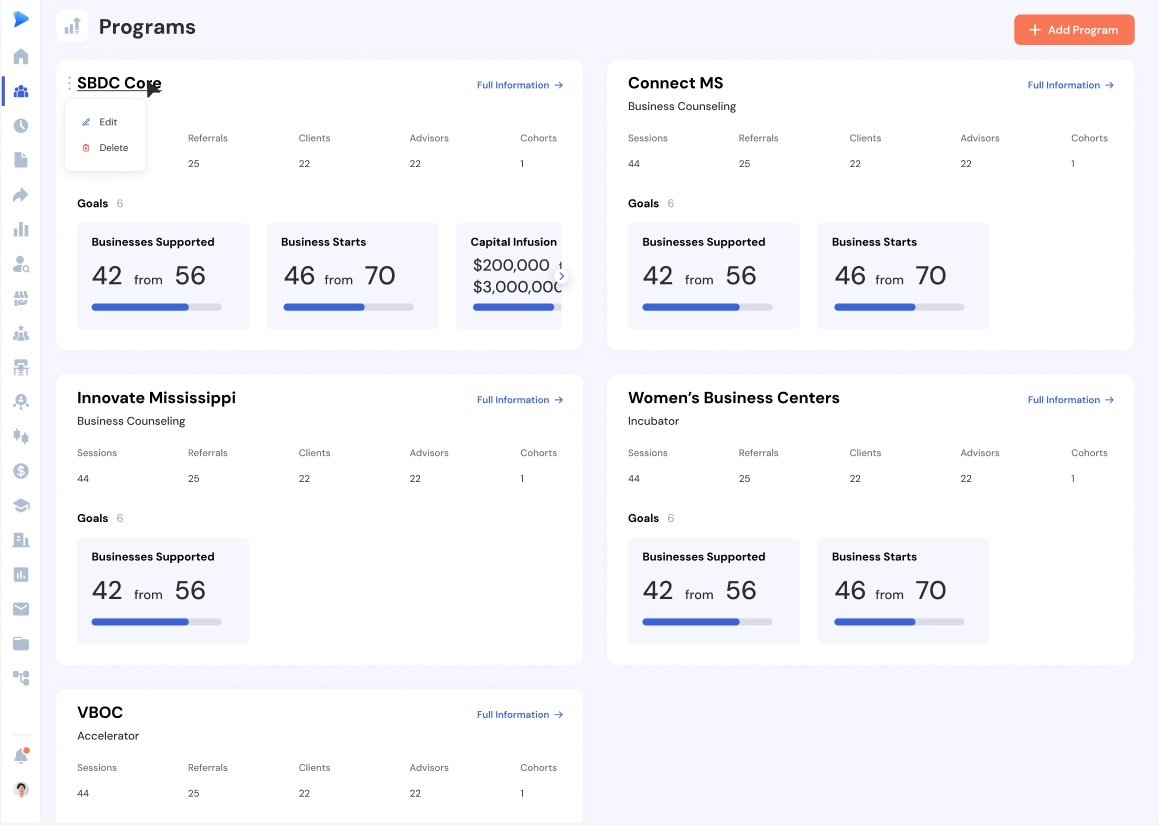Click the group checklist sidebar icon
1159x825 pixels.
pos(21,298)
